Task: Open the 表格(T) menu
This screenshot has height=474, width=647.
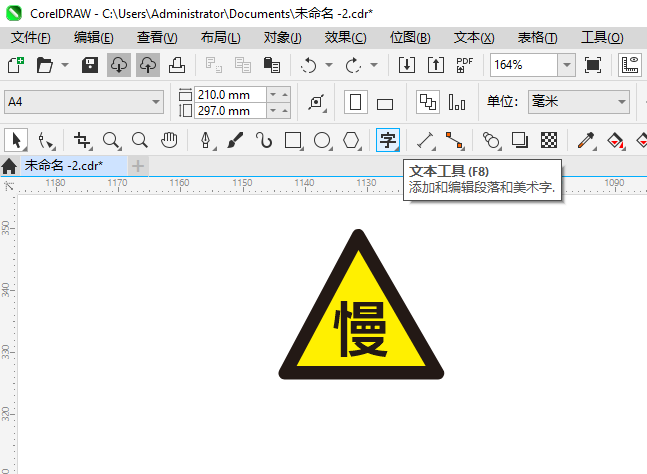Action: click(x=537, y=38)
